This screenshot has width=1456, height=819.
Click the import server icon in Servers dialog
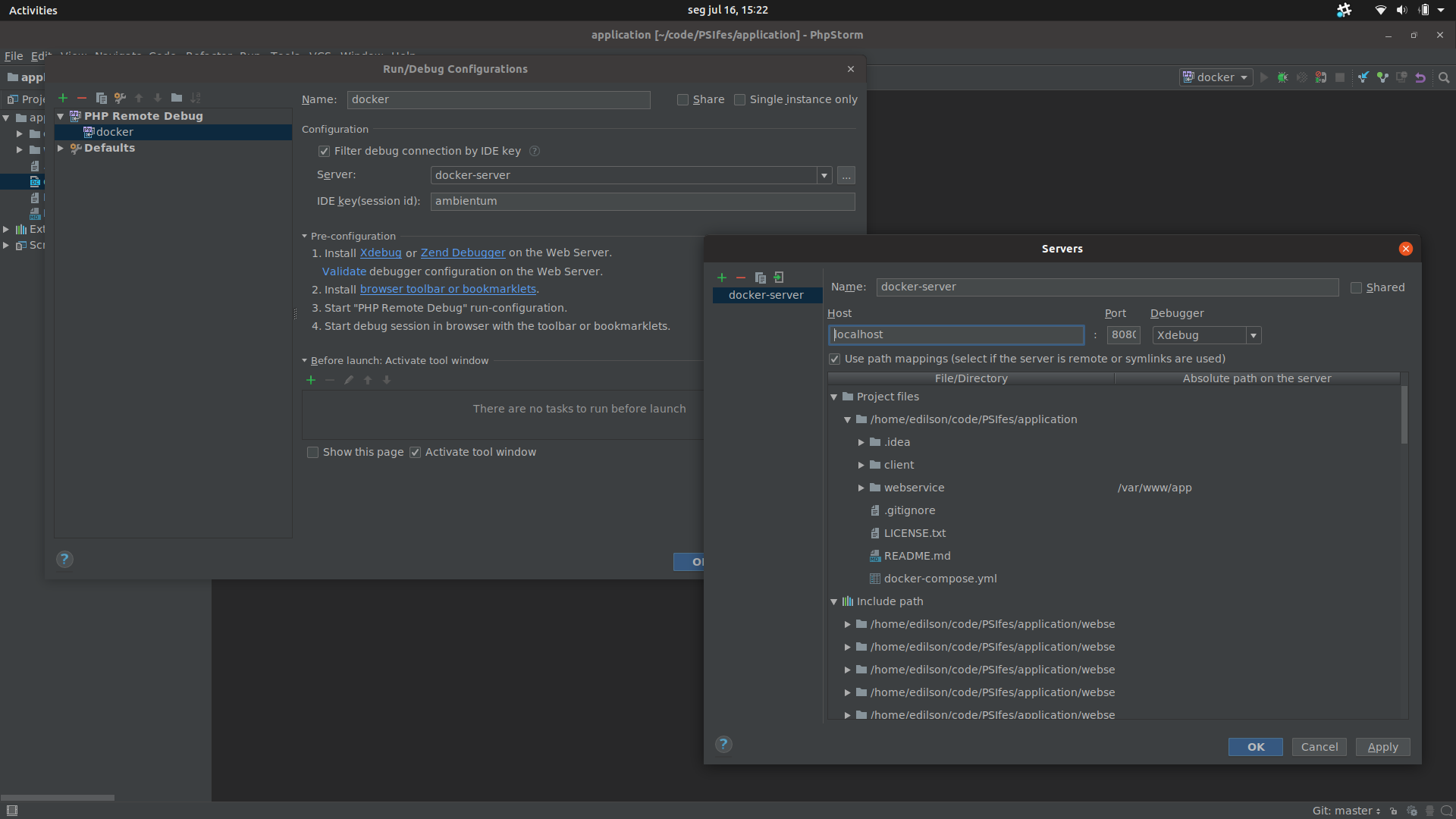[779, 278]
